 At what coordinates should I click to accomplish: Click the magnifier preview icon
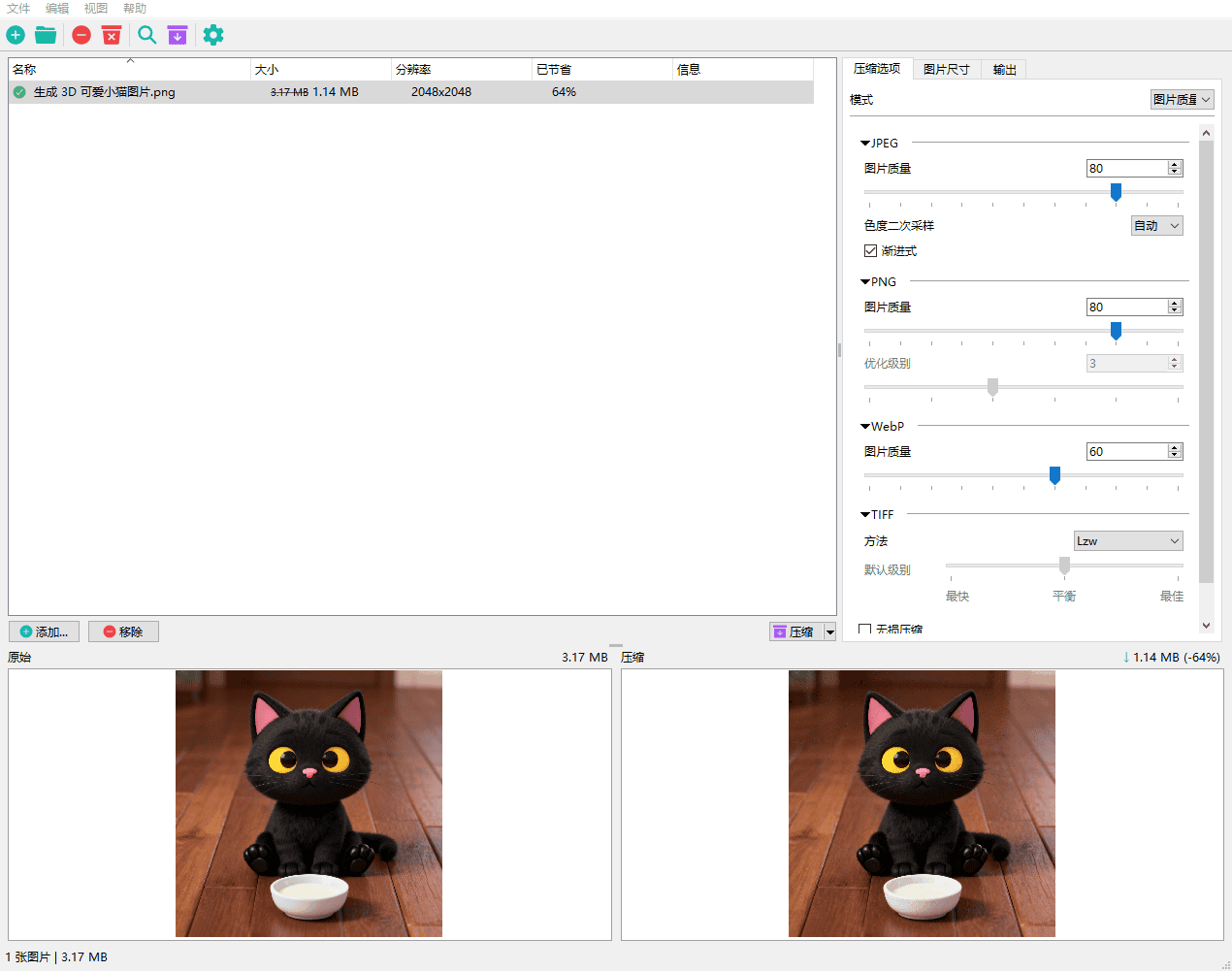tap(146, 36)
